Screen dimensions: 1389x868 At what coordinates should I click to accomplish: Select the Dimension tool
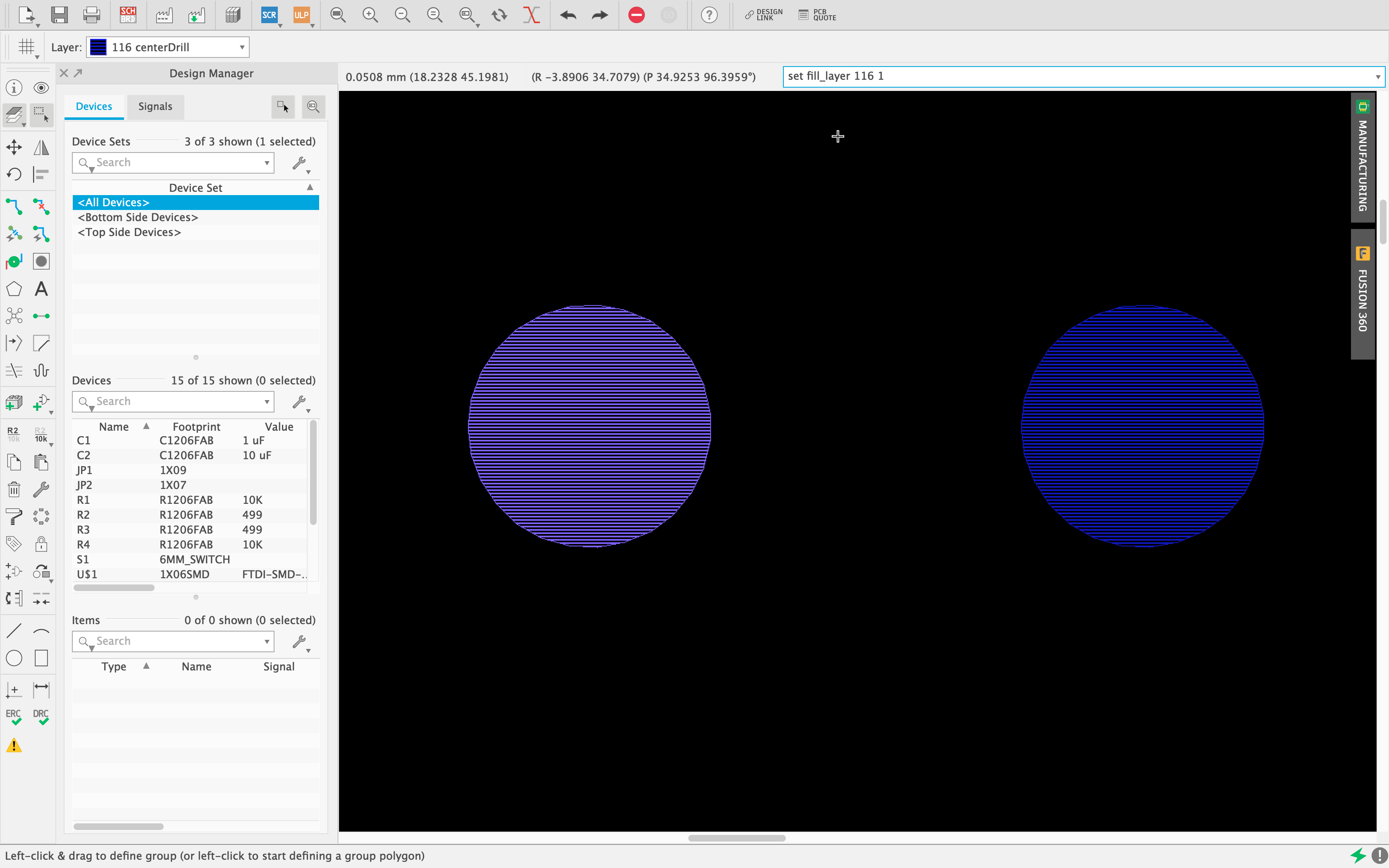(x=41, y=689)
